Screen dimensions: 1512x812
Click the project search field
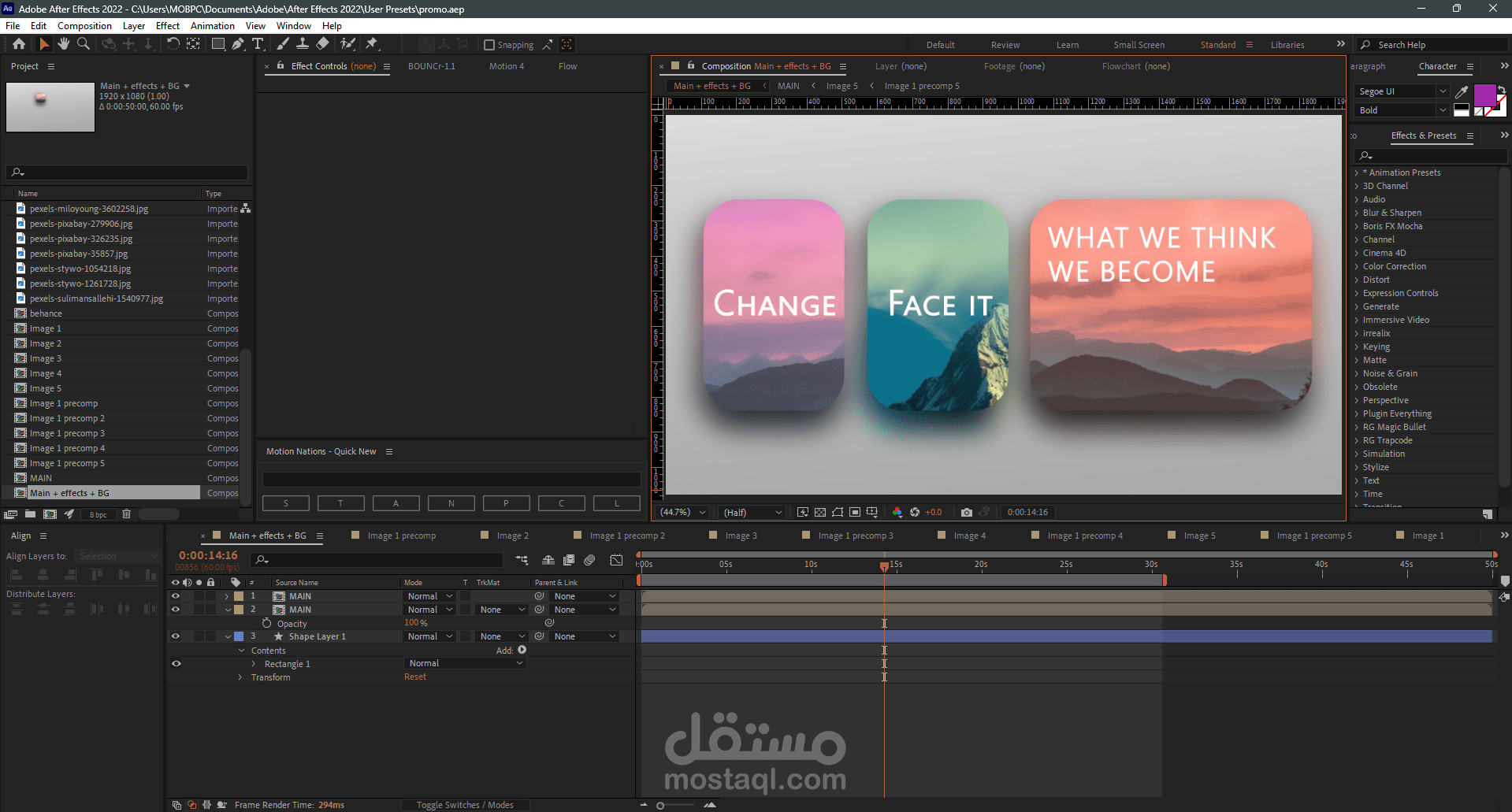tap(127, 172)
